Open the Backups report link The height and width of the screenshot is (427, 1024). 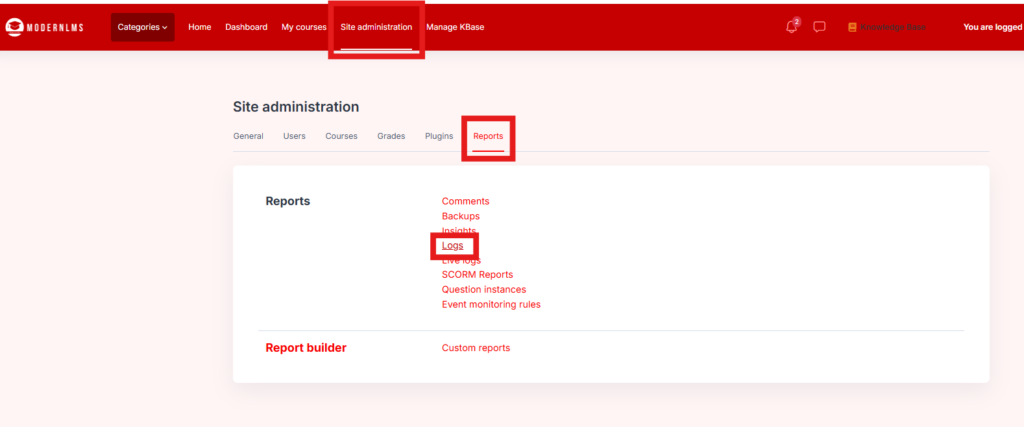click(460, 216)
